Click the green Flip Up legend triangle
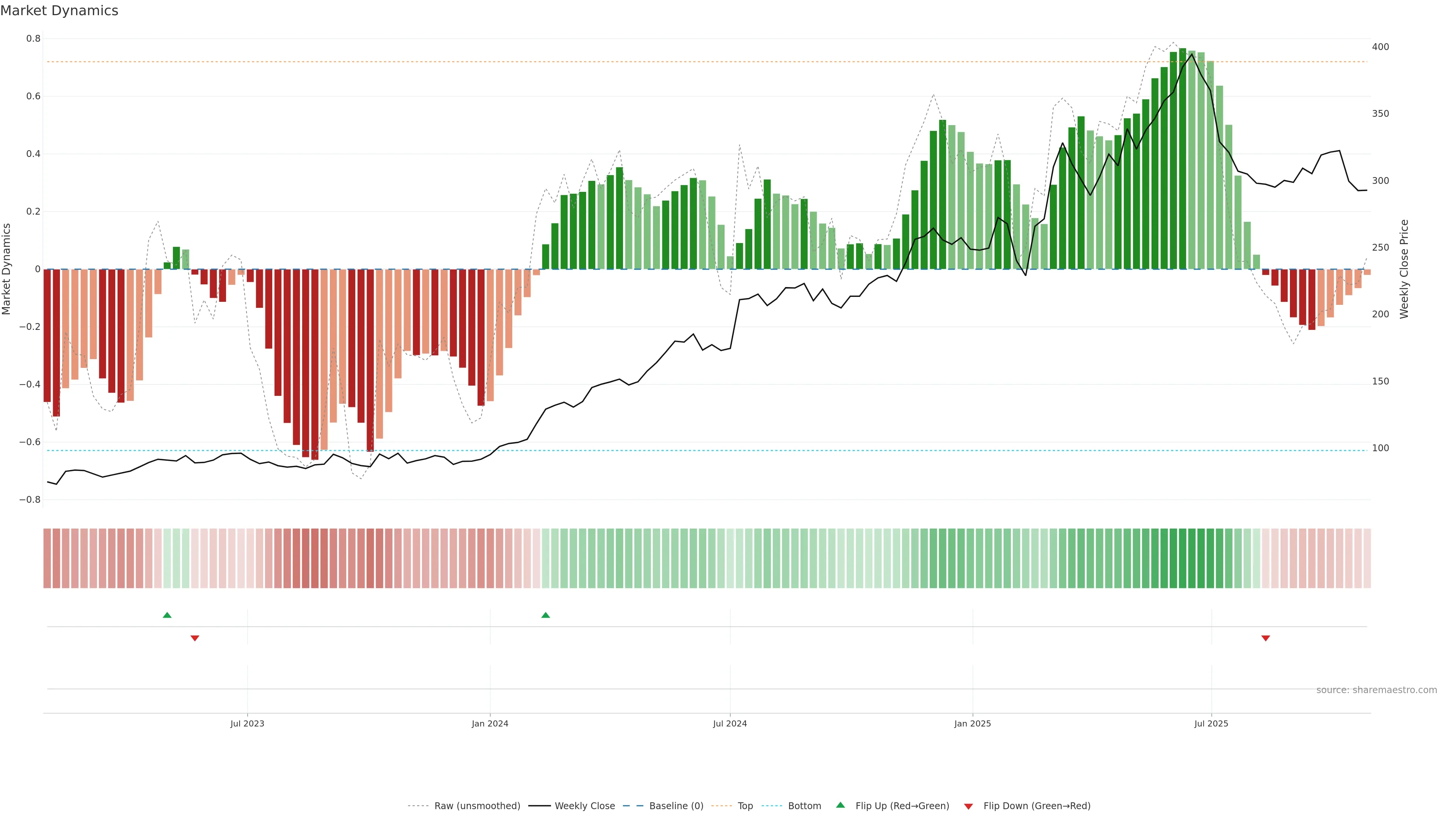This screenshot has height=819, width=1456. 841,805
